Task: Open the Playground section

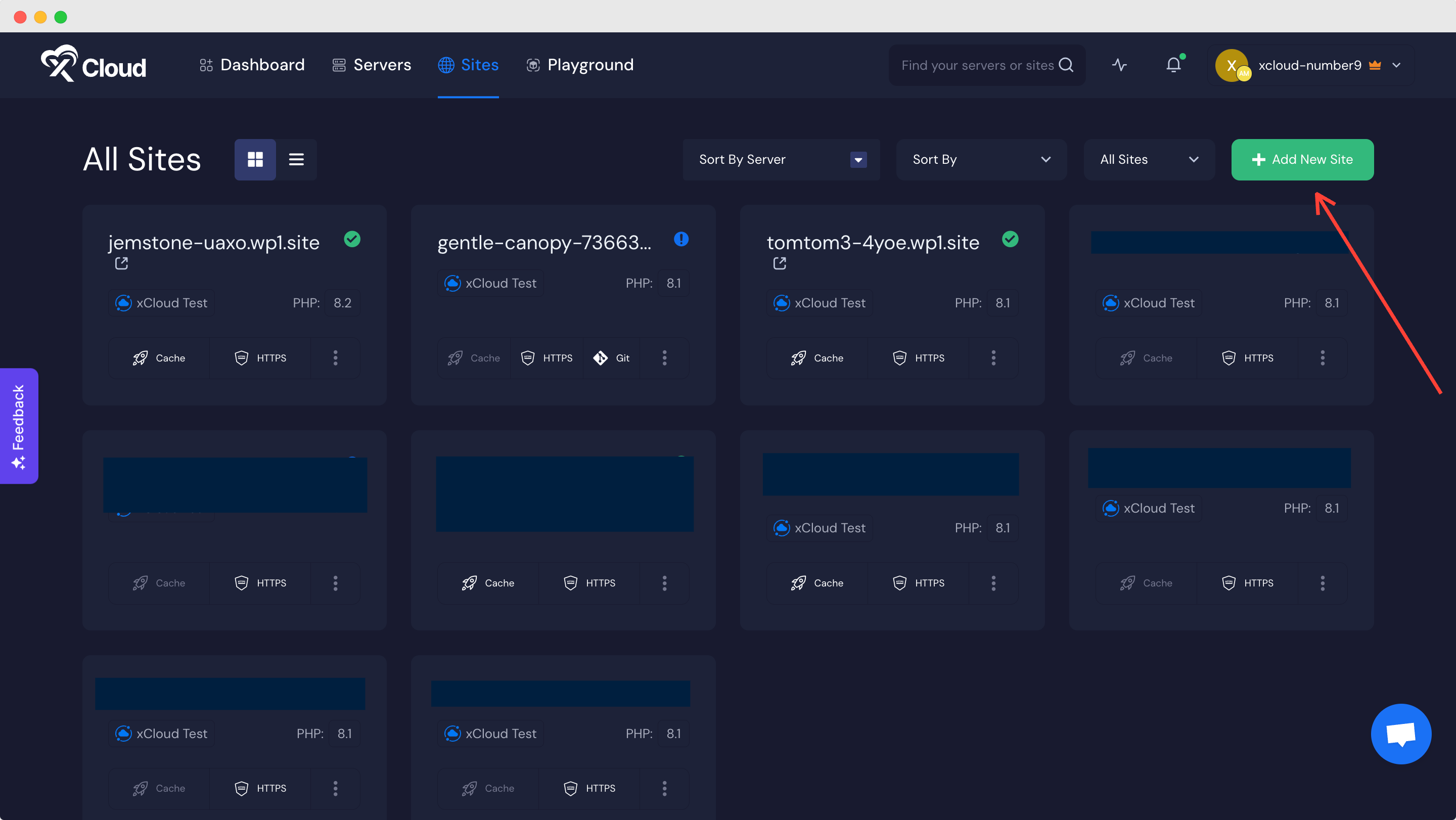Action: [x=579, y=64]
